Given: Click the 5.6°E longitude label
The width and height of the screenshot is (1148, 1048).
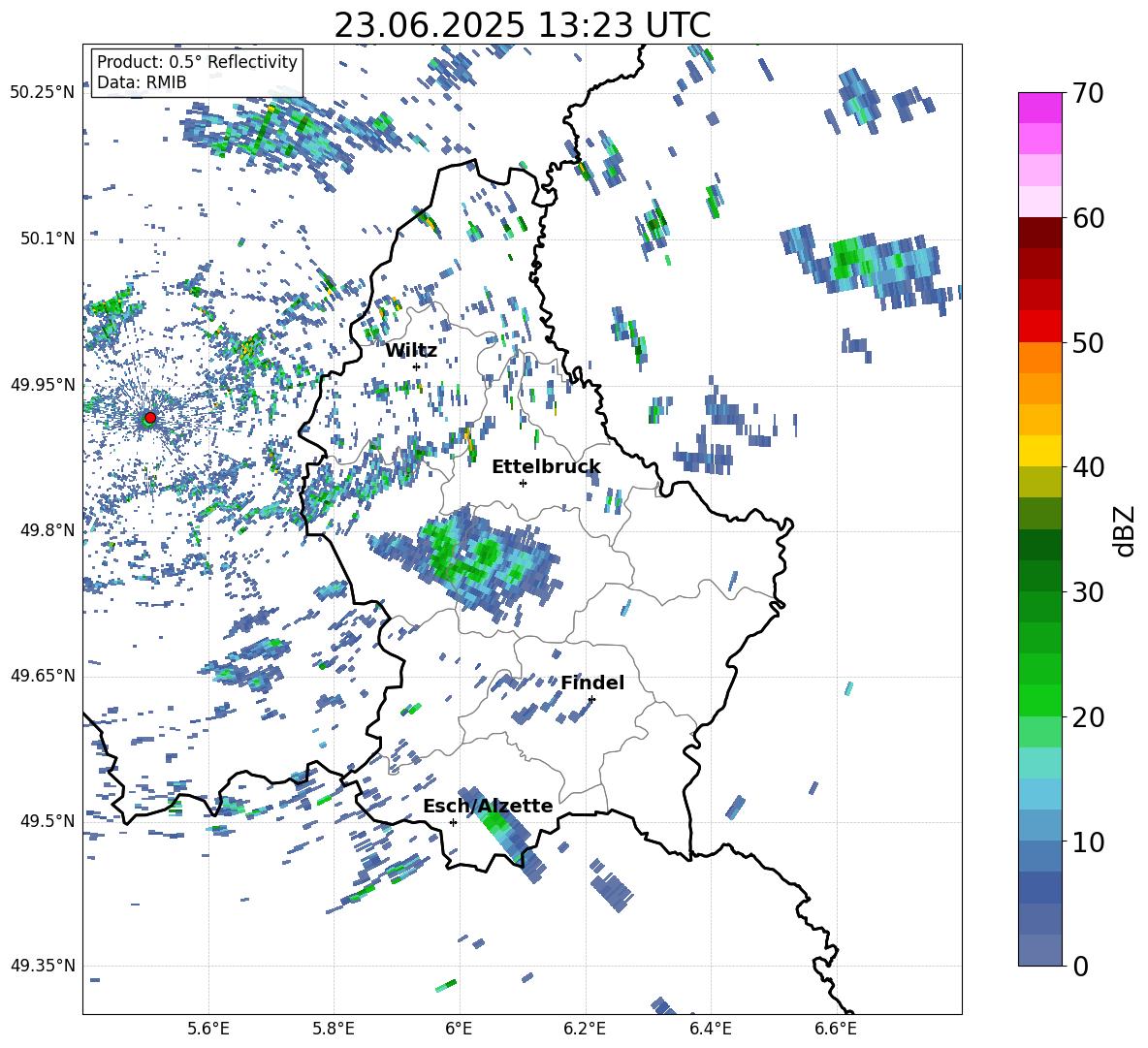Looking at the screenshot, I should (x=208, y=1029).
